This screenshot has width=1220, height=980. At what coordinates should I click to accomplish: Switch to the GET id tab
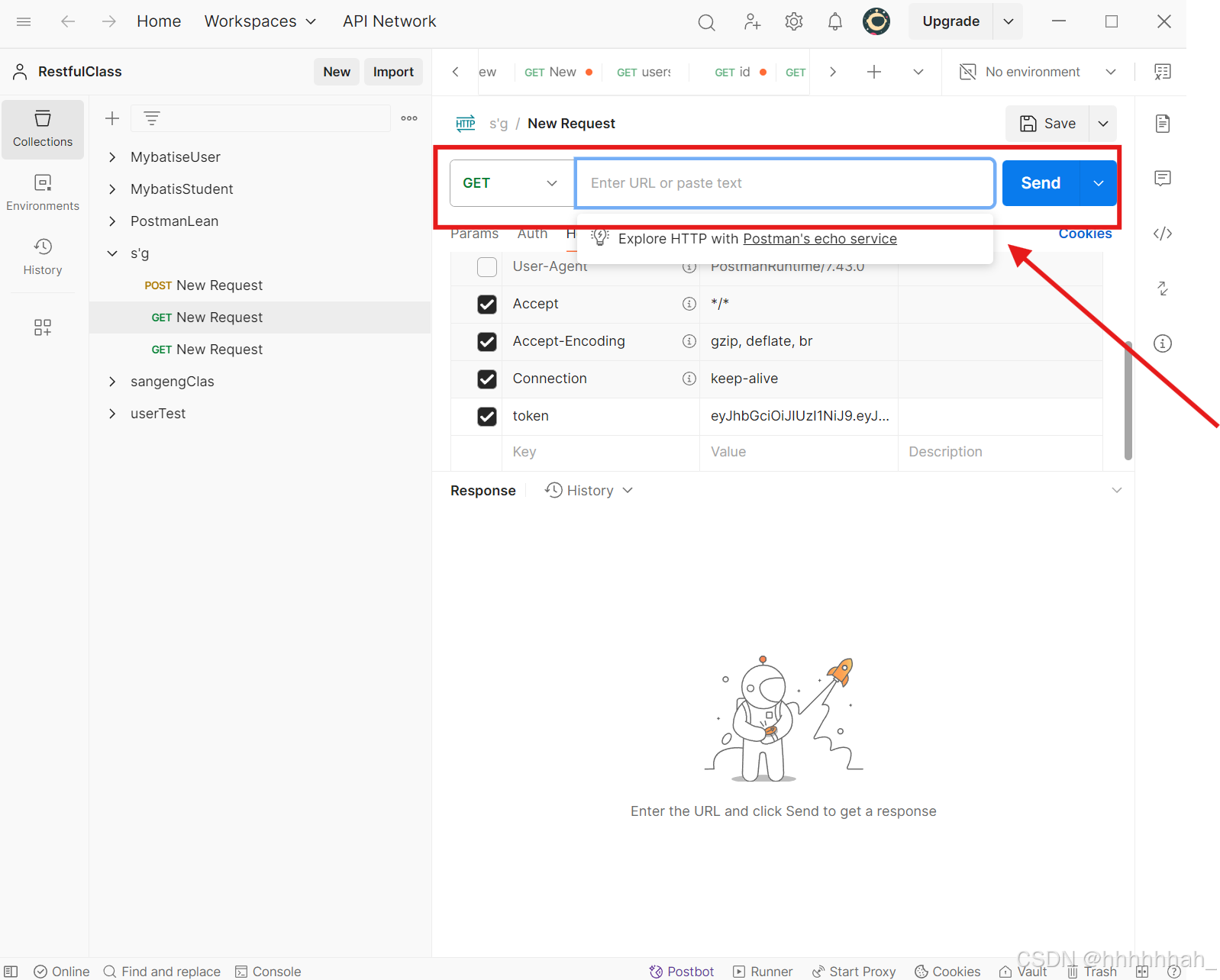[740, 72]
